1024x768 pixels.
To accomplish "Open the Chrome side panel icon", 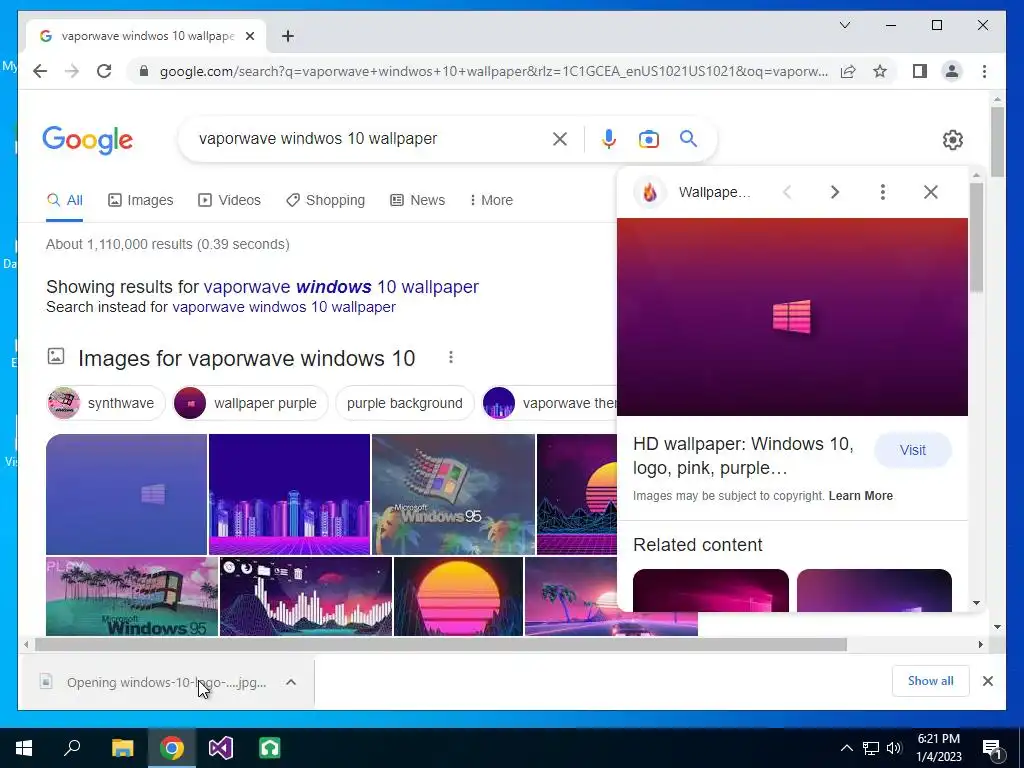I will pyautogui.click(x=920, y=71).
